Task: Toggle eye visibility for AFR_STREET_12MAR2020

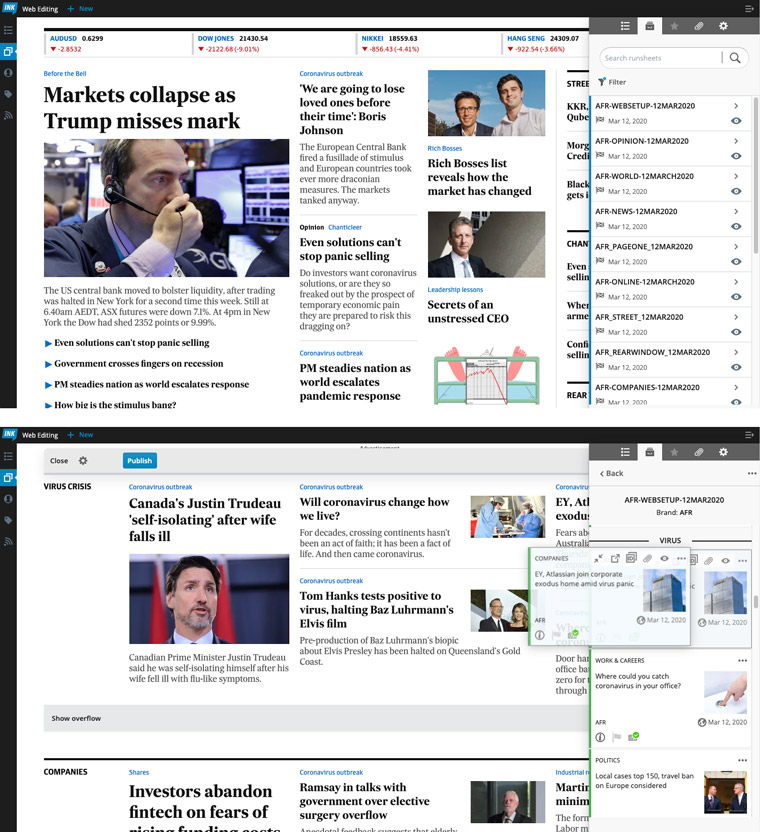Action: tap(736, 332)
